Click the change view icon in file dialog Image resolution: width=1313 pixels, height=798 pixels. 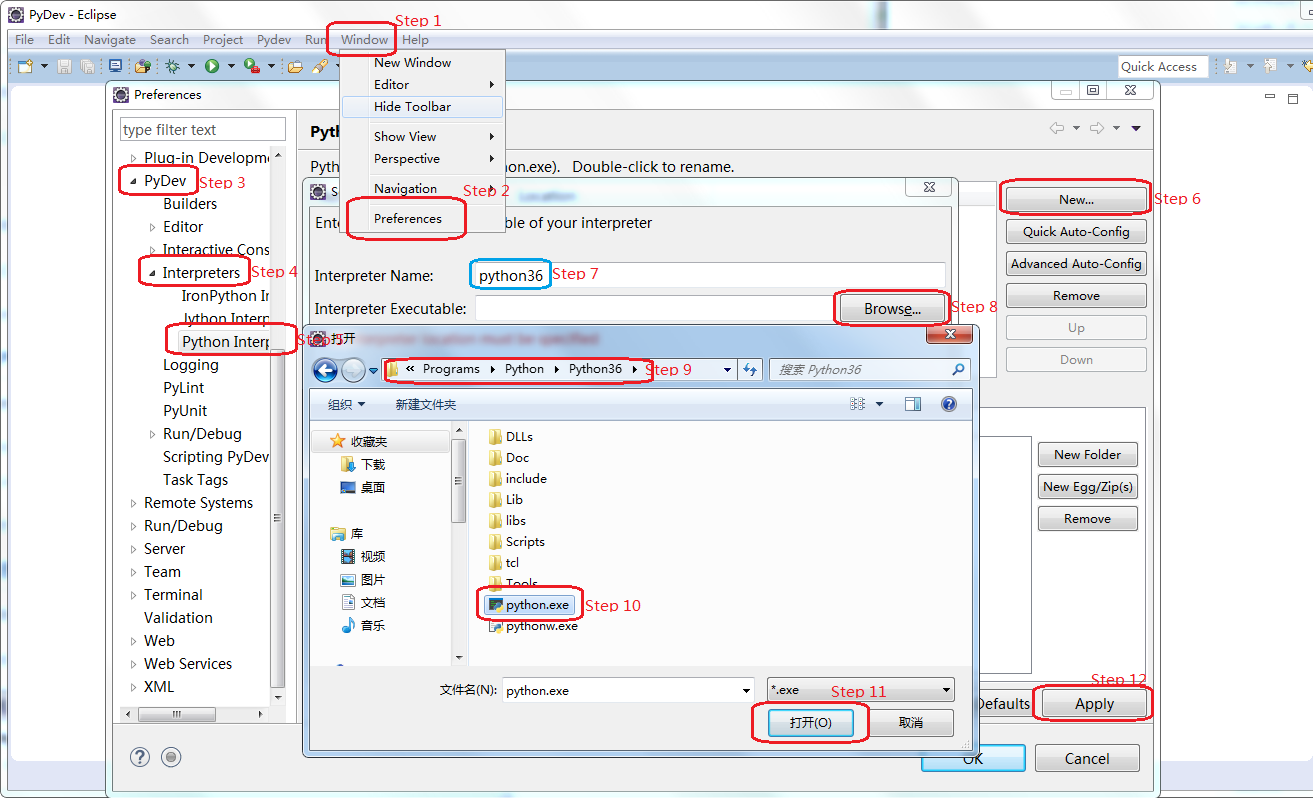pyautogui.click(x=857, y=404)
